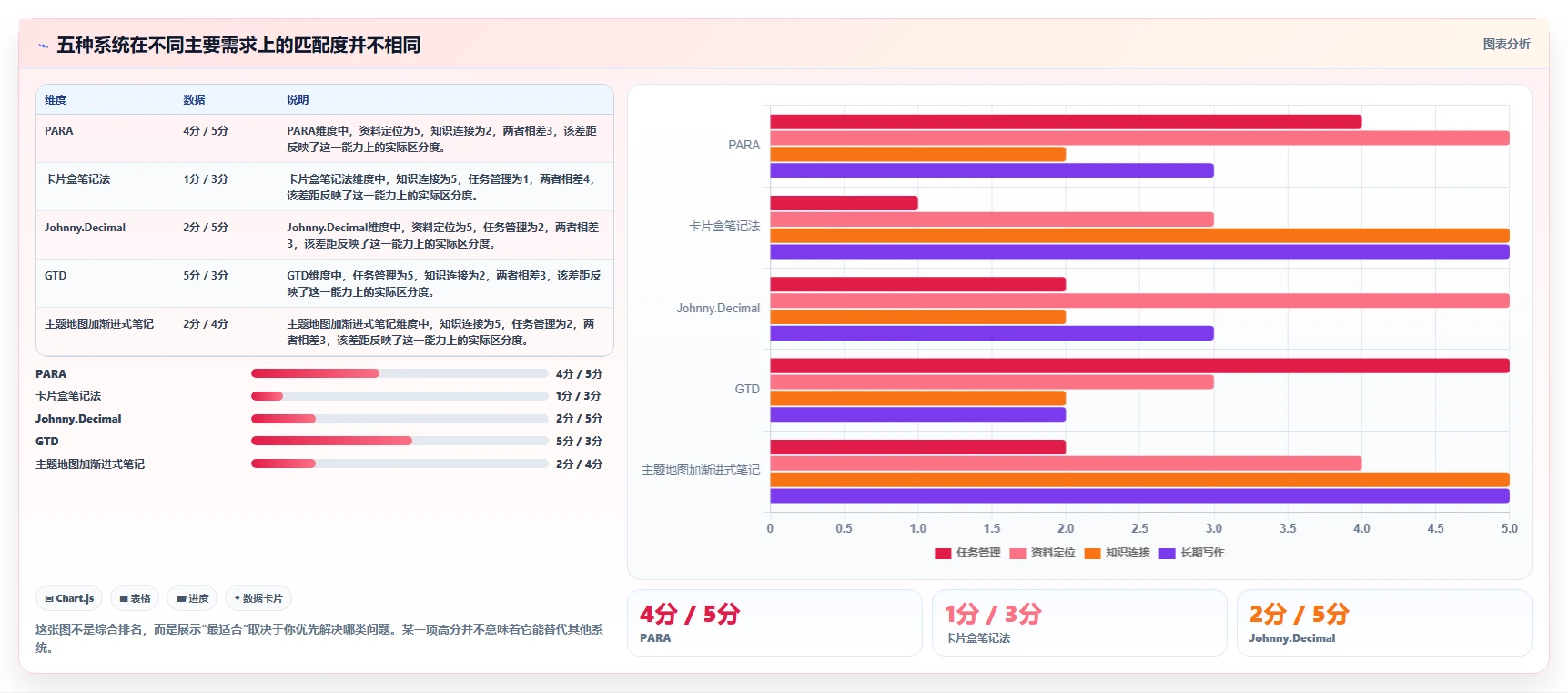This screenshot has width=1568, height=693.
Task: Toggle the 资料定位 legend item
Action: click(1042, 553)
